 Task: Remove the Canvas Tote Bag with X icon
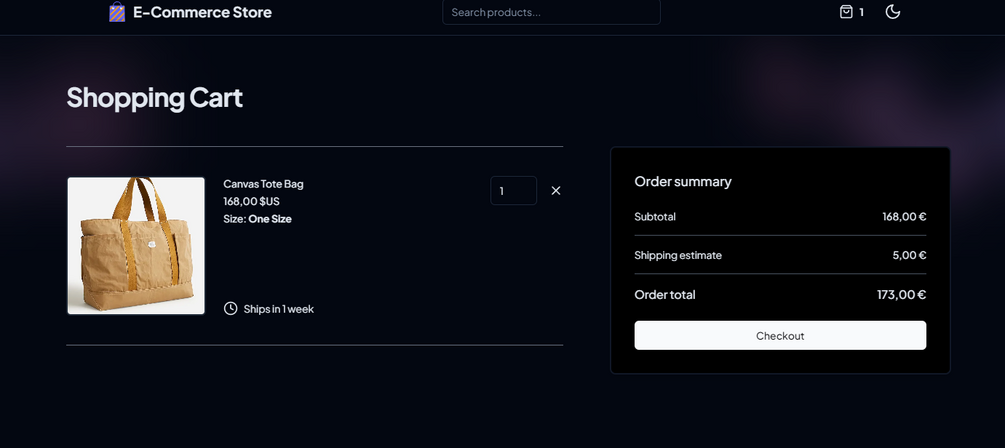point(556,191)
